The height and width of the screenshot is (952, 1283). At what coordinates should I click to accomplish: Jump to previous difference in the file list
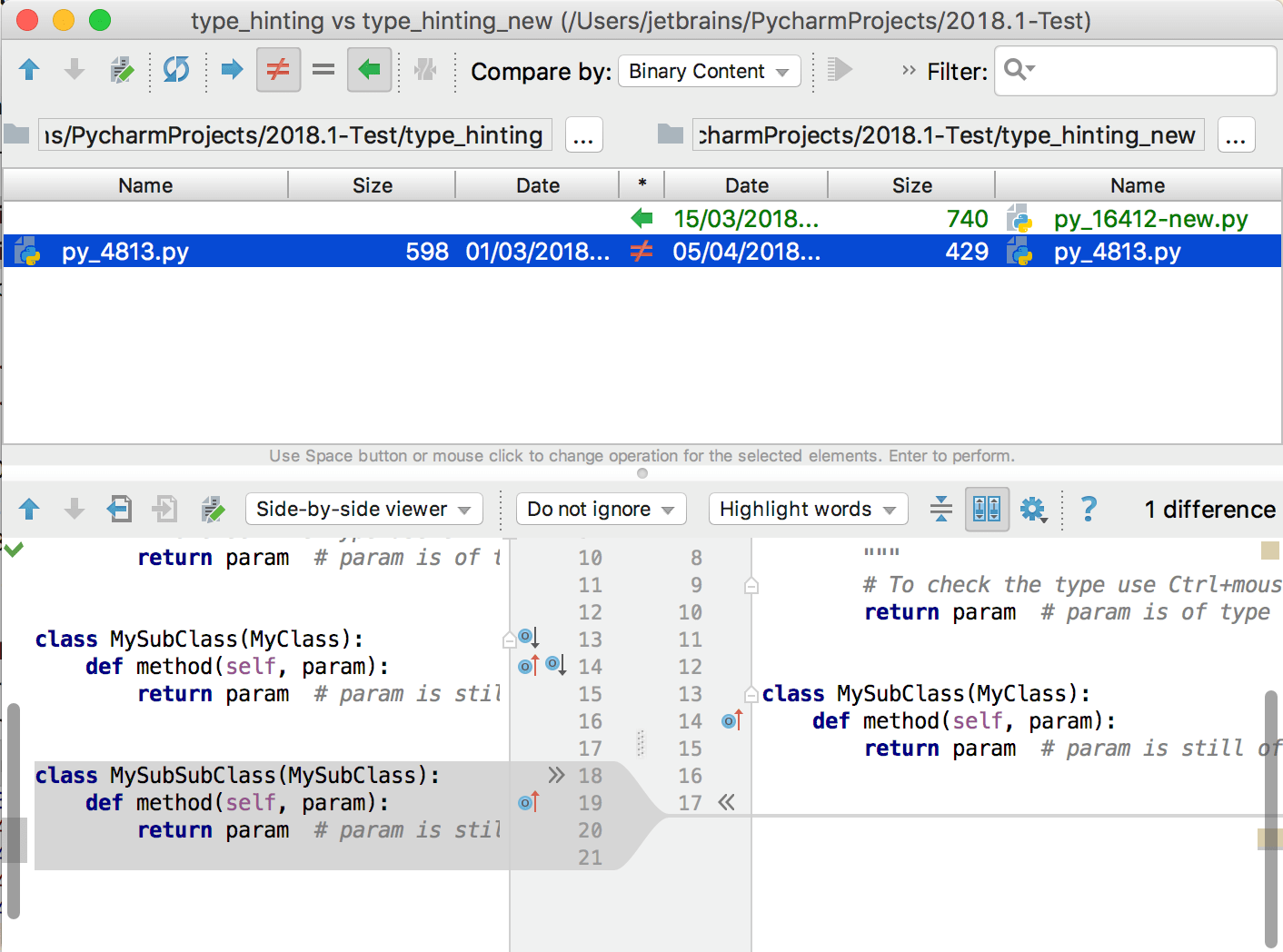click(28, 70)
